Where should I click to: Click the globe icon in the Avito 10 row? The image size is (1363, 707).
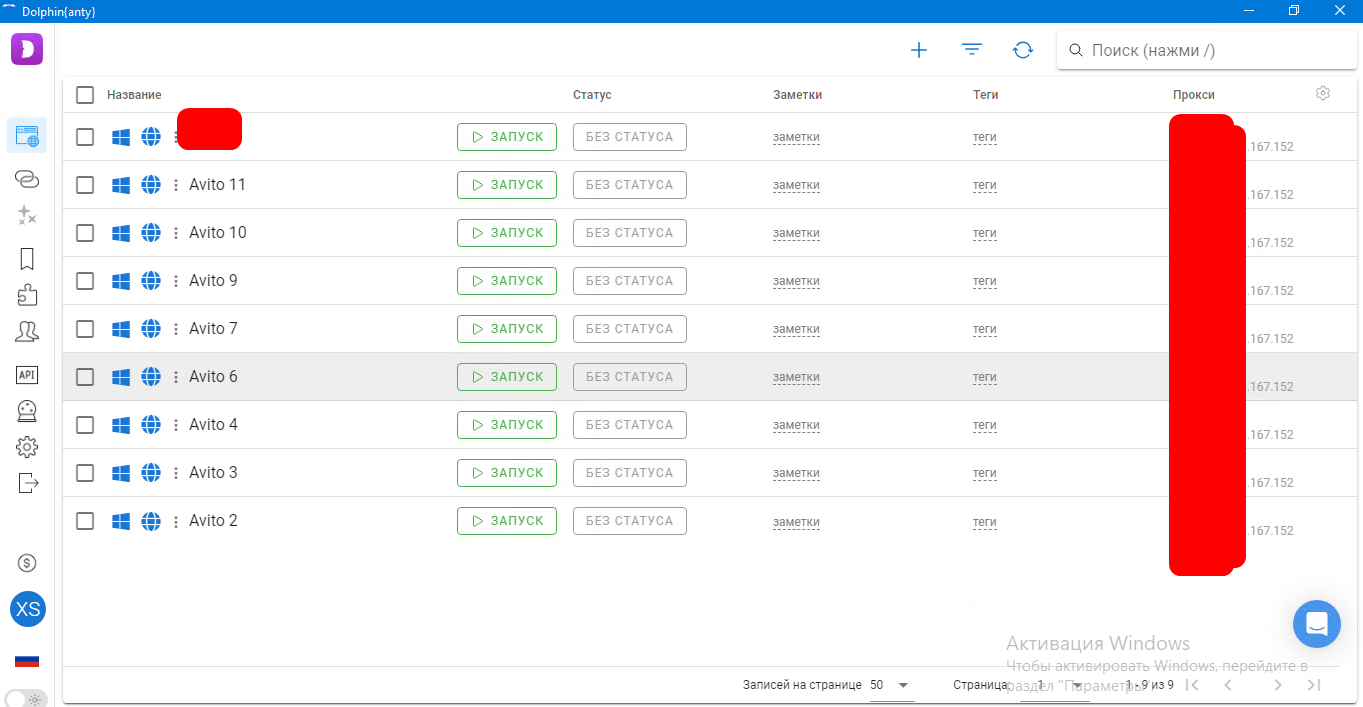click(x=151, y=233)
